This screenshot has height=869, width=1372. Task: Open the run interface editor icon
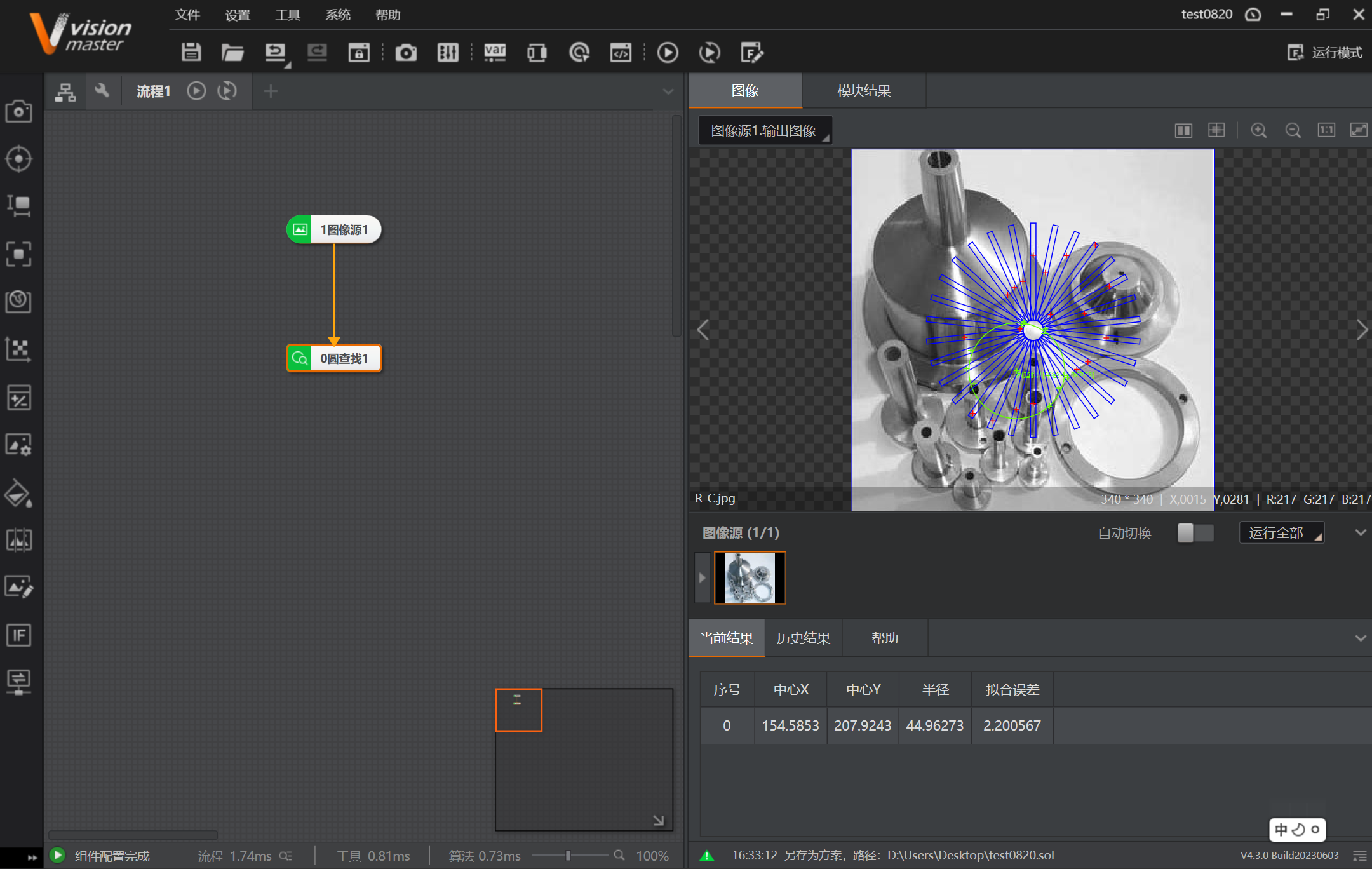(x=751, y=52)
